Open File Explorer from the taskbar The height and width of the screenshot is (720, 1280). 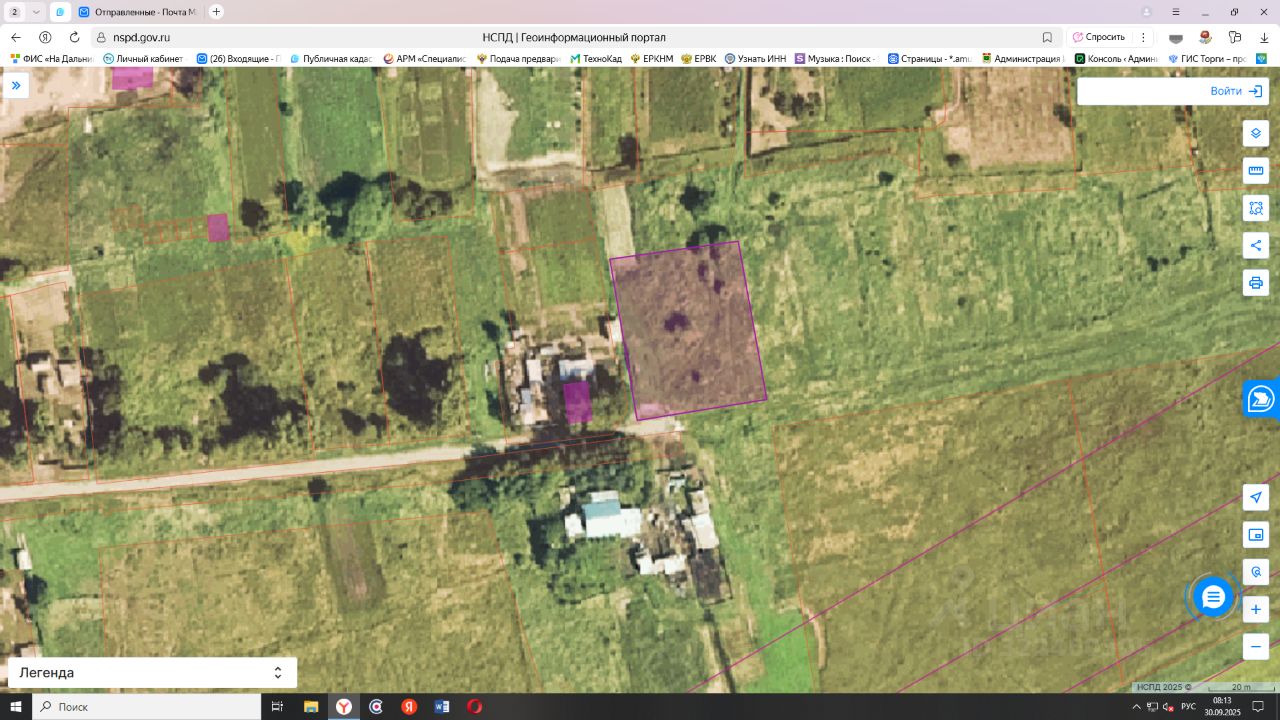click(310, 707)
